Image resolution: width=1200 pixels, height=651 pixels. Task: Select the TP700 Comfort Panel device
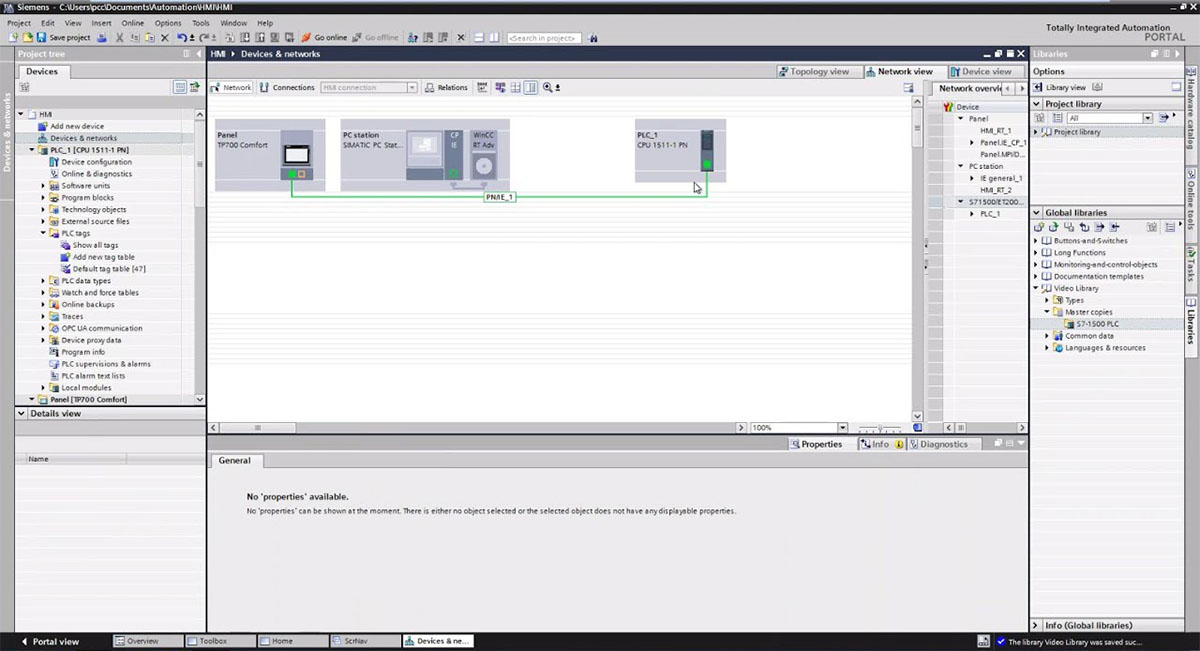(x=270, y=155)
